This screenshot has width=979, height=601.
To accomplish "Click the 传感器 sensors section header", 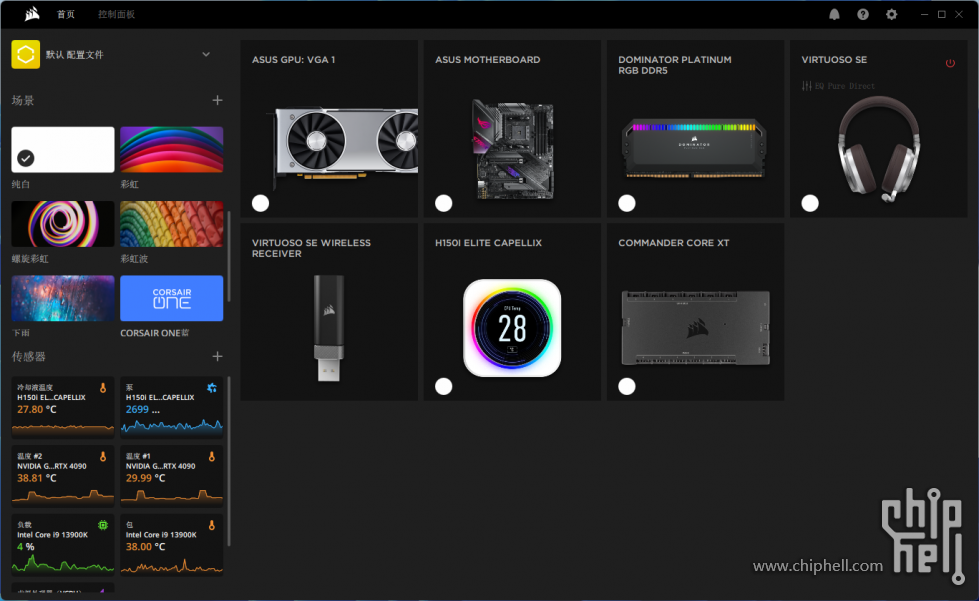I will (29, 356).
